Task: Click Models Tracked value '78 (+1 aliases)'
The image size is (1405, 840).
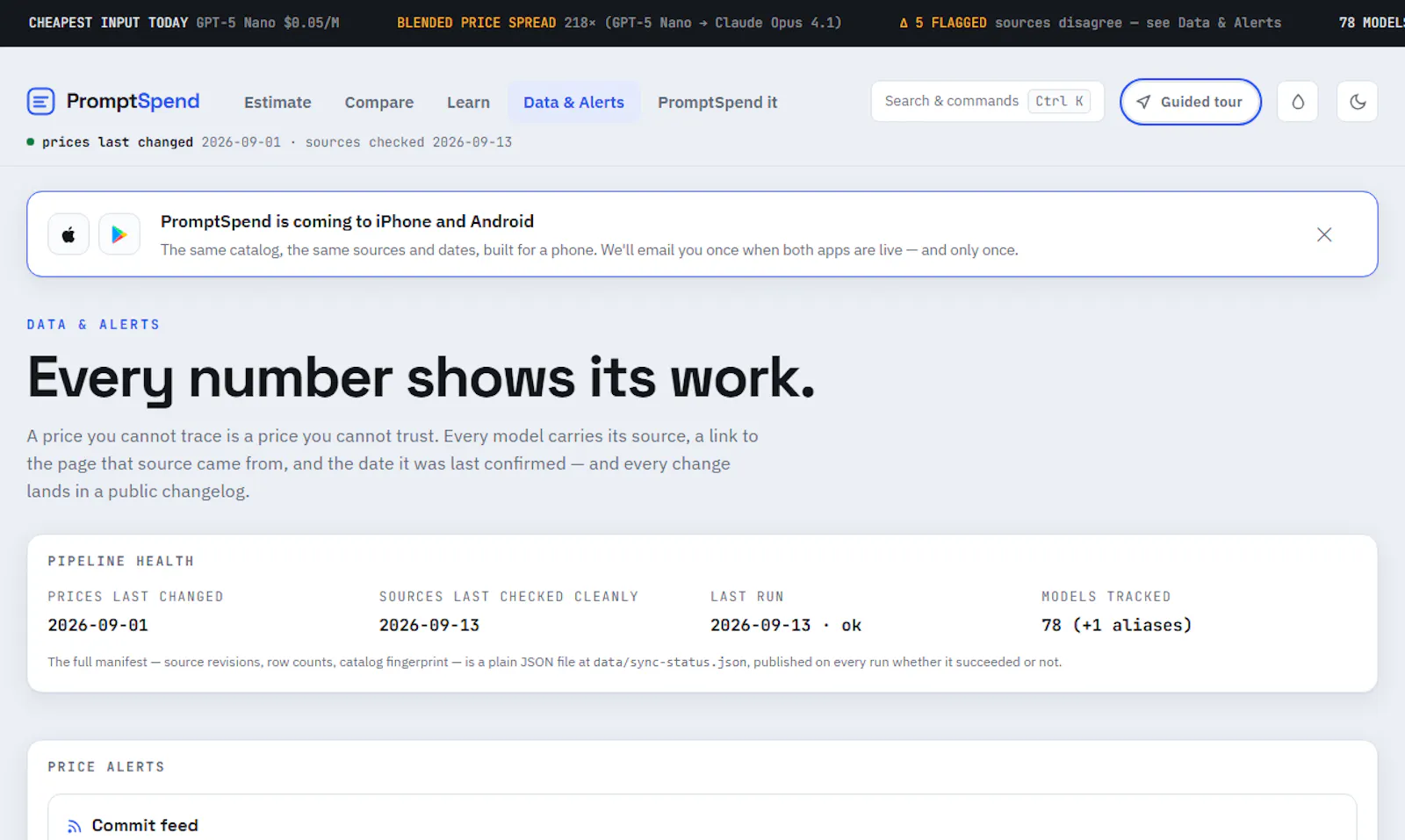Action: 1116,625
